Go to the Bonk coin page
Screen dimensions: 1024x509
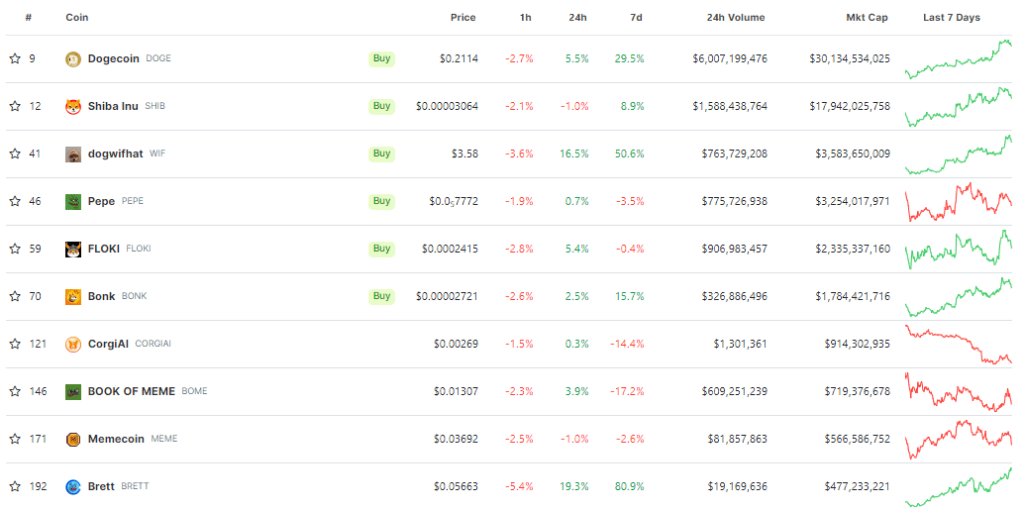101,296
